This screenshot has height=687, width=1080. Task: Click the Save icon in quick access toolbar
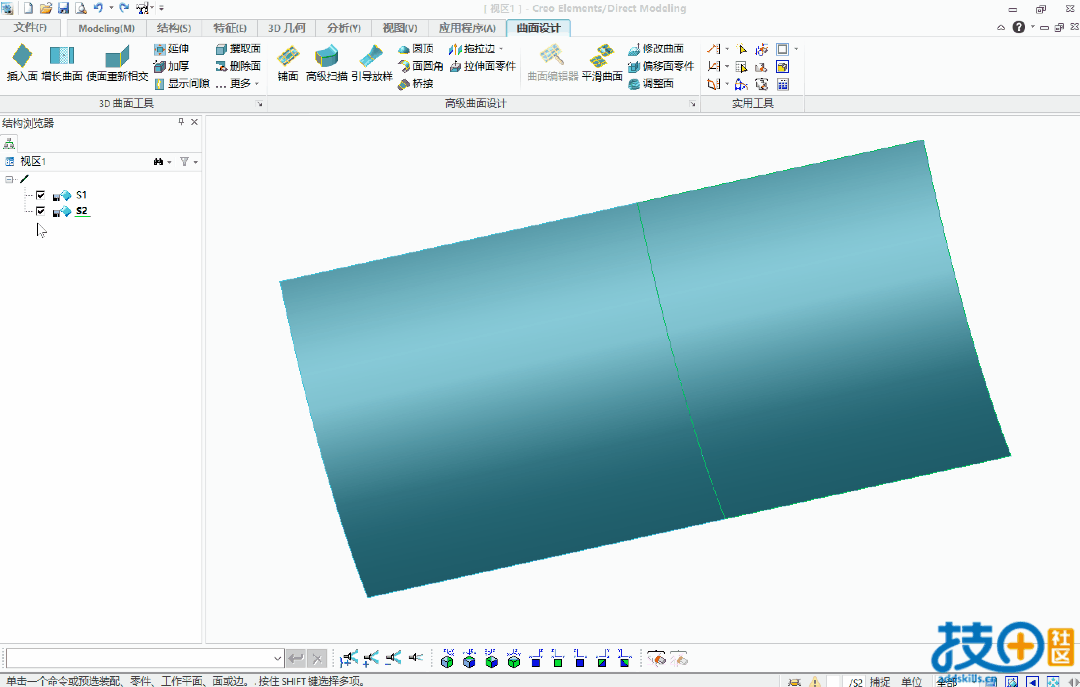click(63, 8)
